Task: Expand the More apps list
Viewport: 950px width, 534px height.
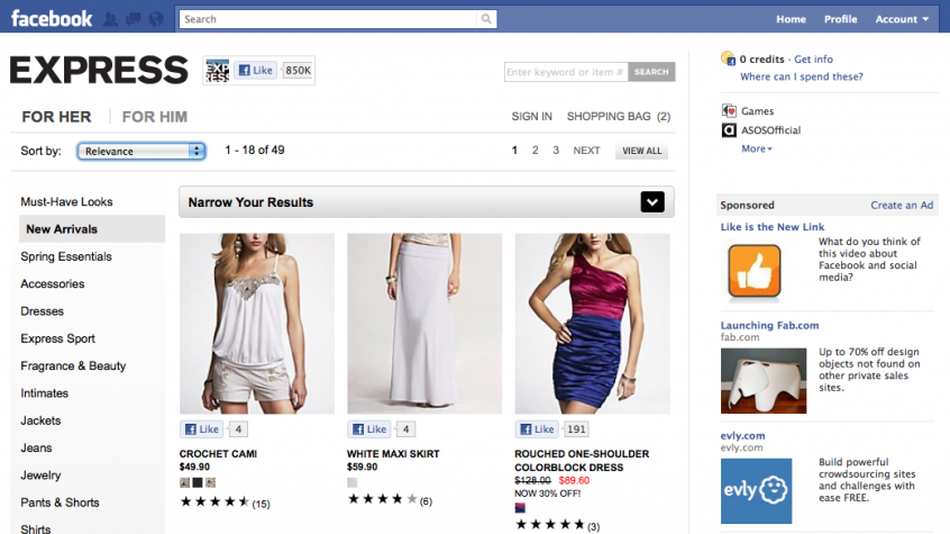Action: click(x=756, y=149)
